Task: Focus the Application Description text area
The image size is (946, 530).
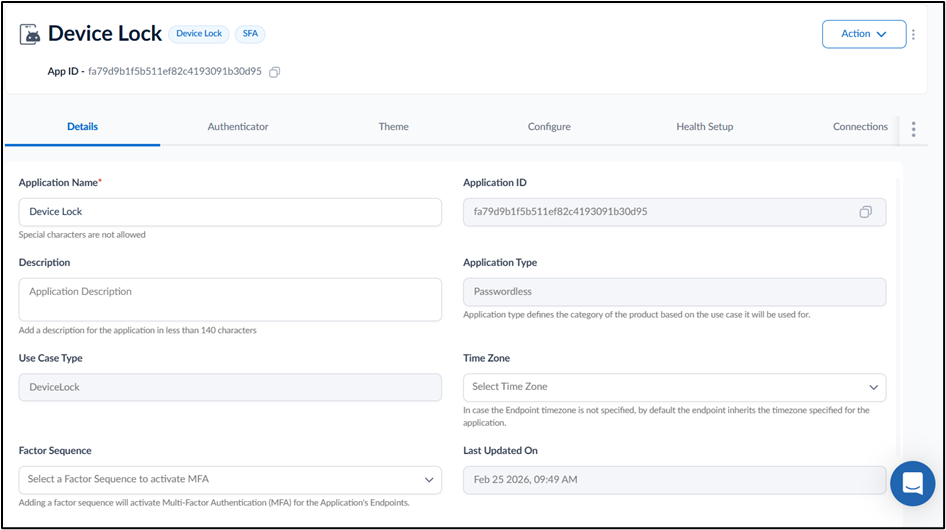Action: (230, 299)
